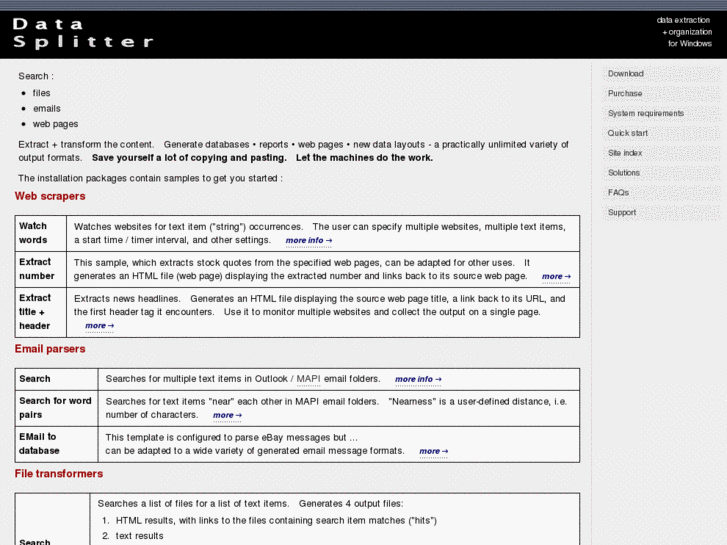Navigate to Solutions in sidebar
This screenshot has height=545, width=727.
click(623, 173)
